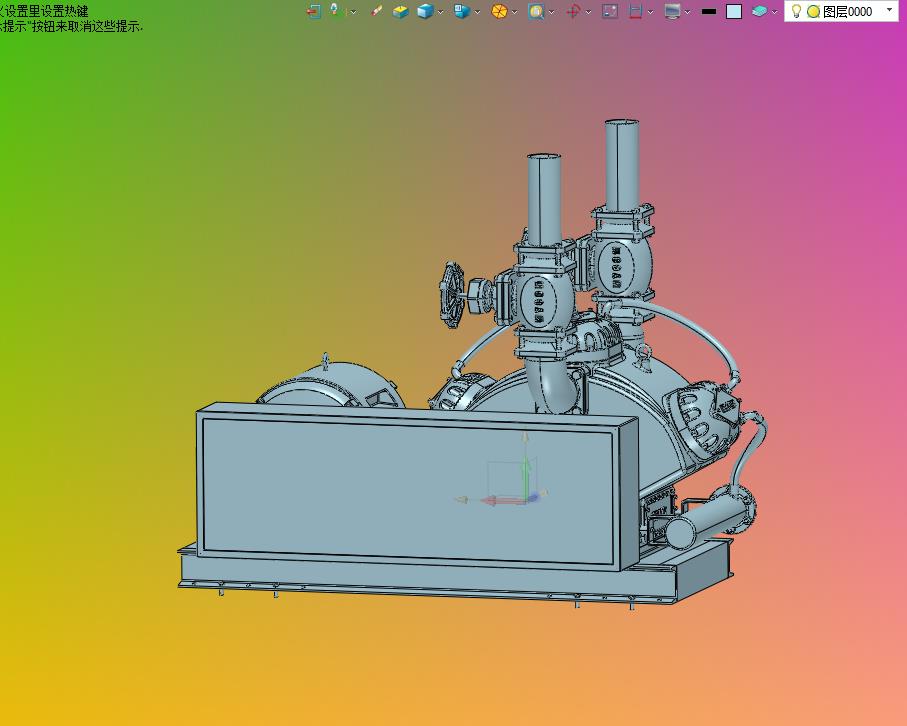Click the zoom magnifier icon
Viewport: 907px width, 726px height.
coord(536,12)
